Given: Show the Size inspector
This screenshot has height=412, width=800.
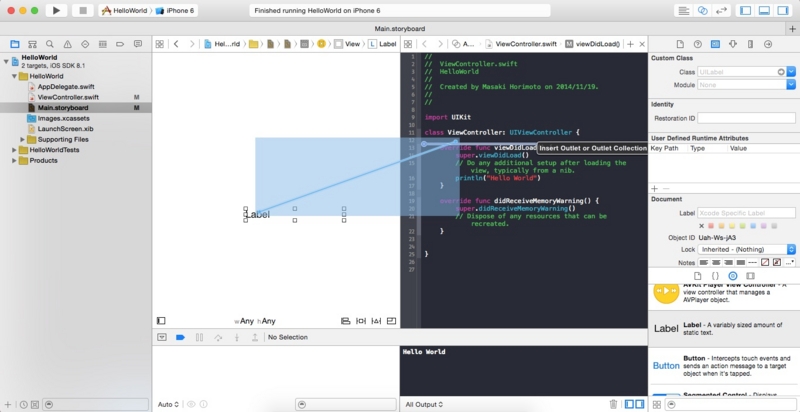Looking at the screenshot, I should pos(751,44).
